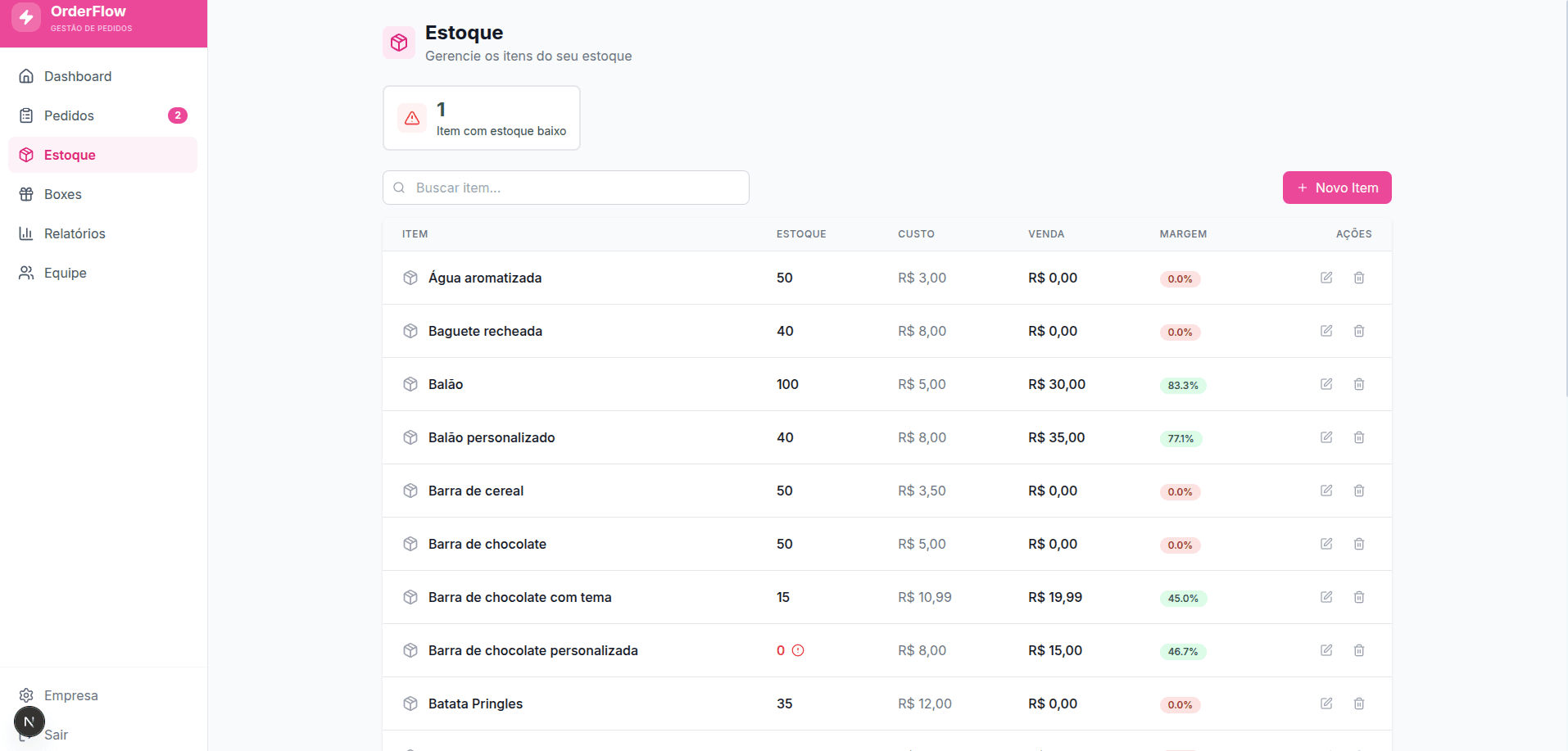Edit the Balão item row
1568x751 pixels.
1326,384
